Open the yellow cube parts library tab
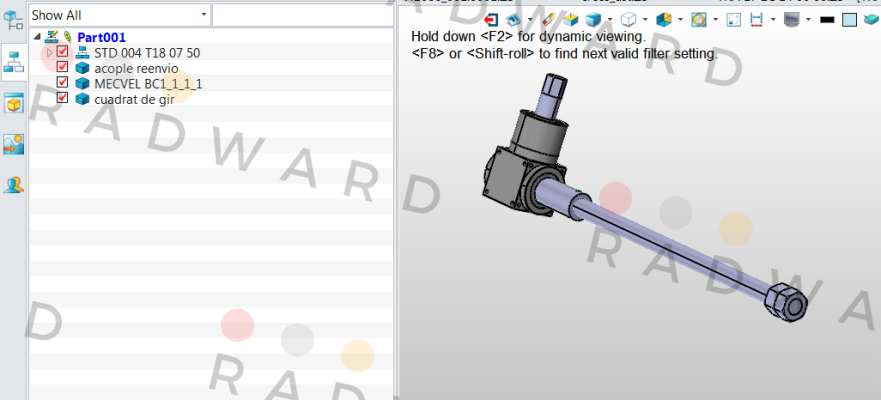Screen dimensions: 881x400 [13, 104]
